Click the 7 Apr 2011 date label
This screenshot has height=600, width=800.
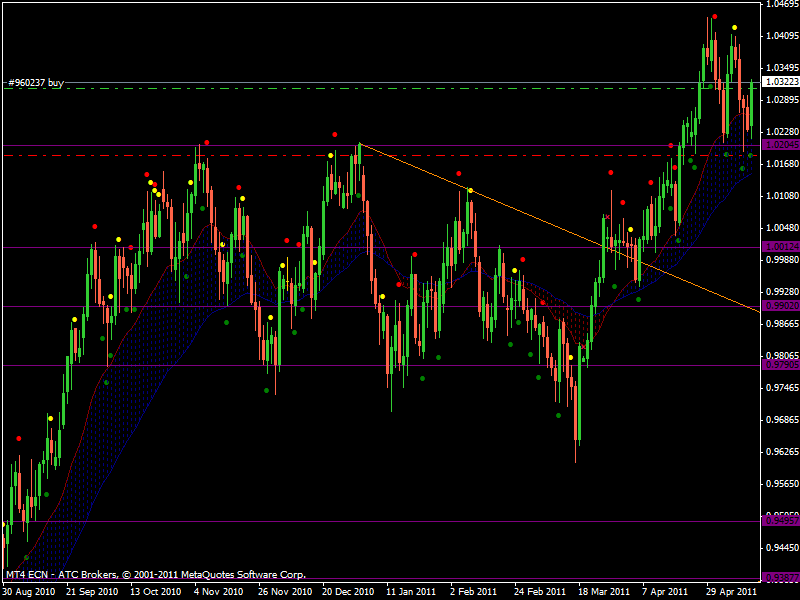pos(665,592)
